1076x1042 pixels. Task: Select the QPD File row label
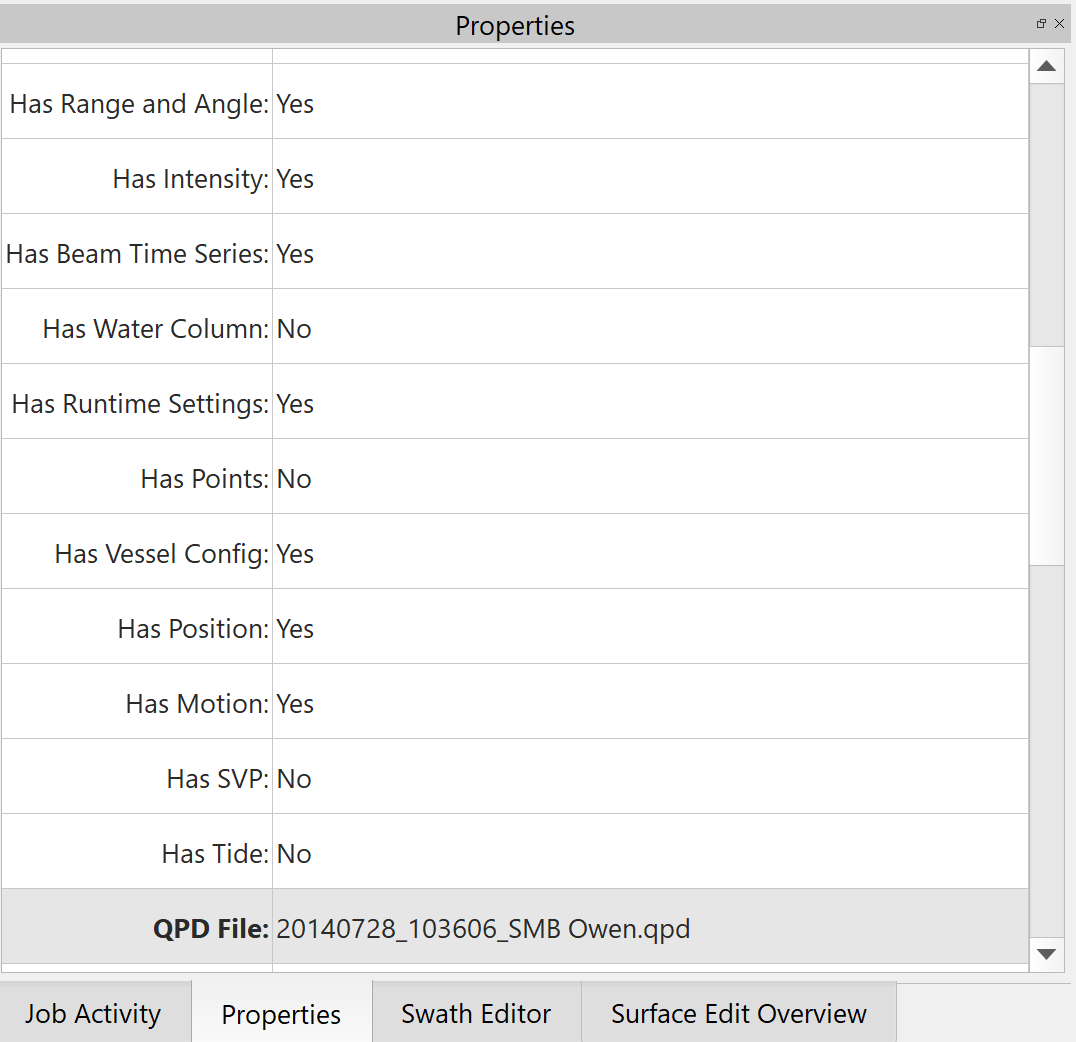point(211,929)
